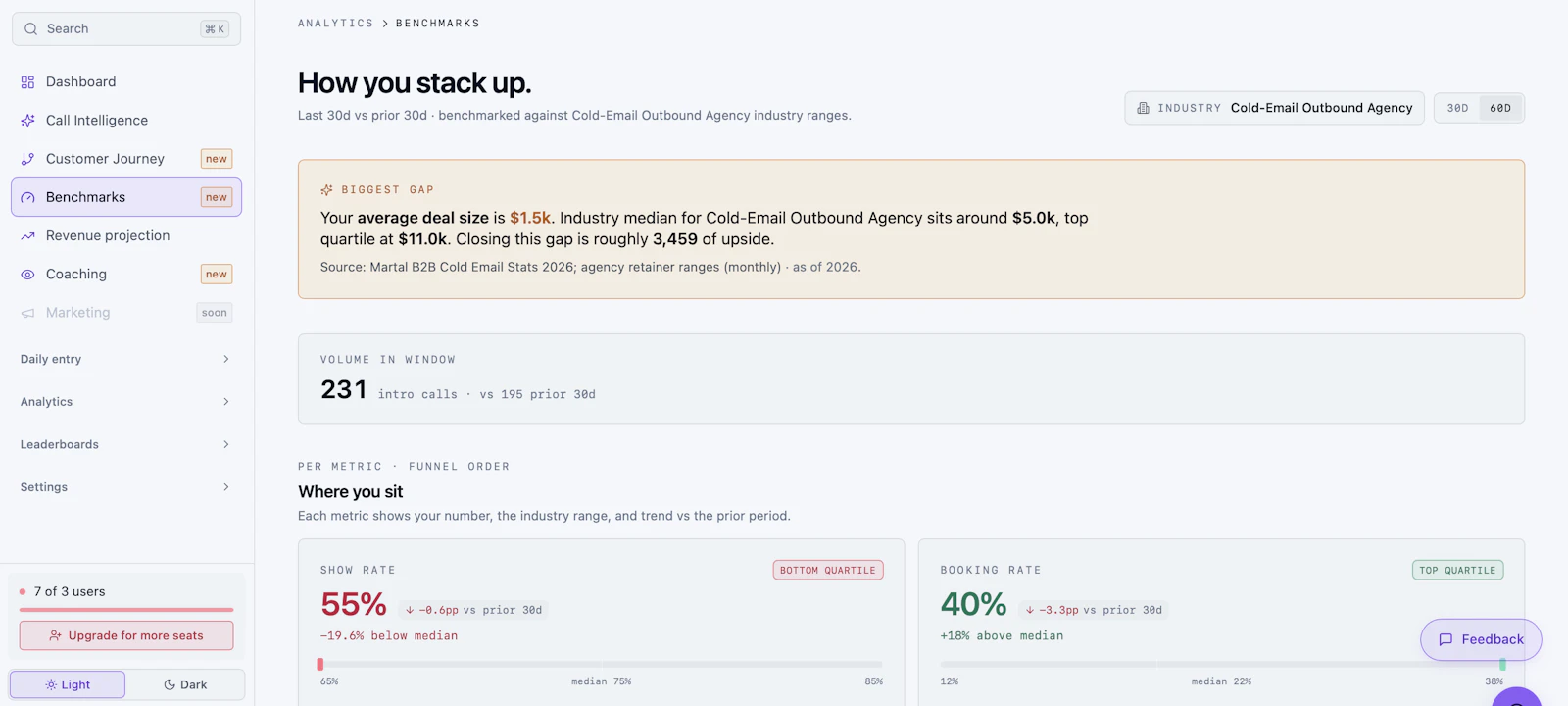The height and width of the screenshot is (706, 1568).
Task: Click '-19.6% below median' text
Action: click(x=389, y=636)
